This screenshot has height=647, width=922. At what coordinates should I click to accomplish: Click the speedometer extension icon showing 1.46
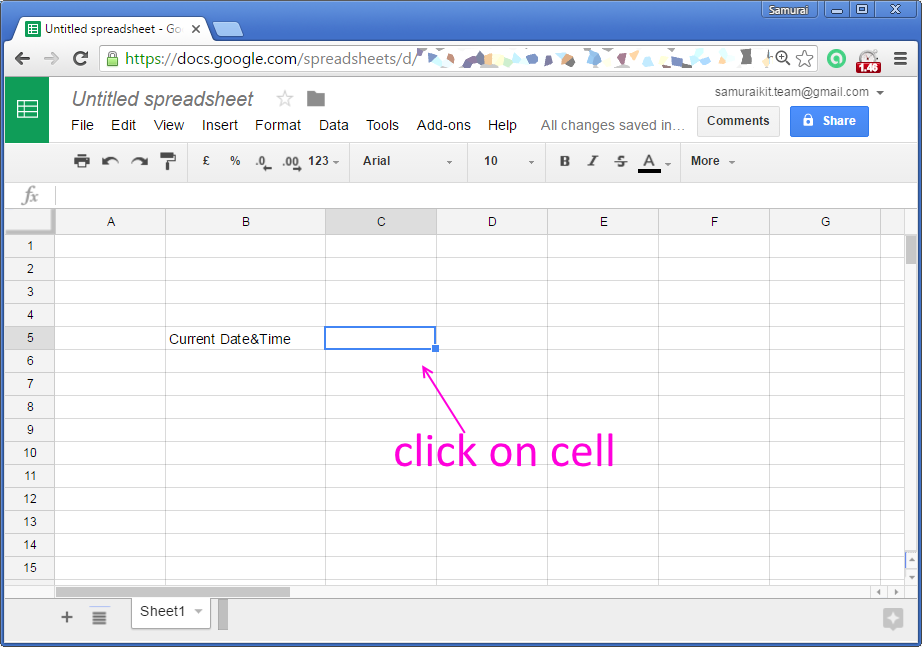click(x=868, y=61)
